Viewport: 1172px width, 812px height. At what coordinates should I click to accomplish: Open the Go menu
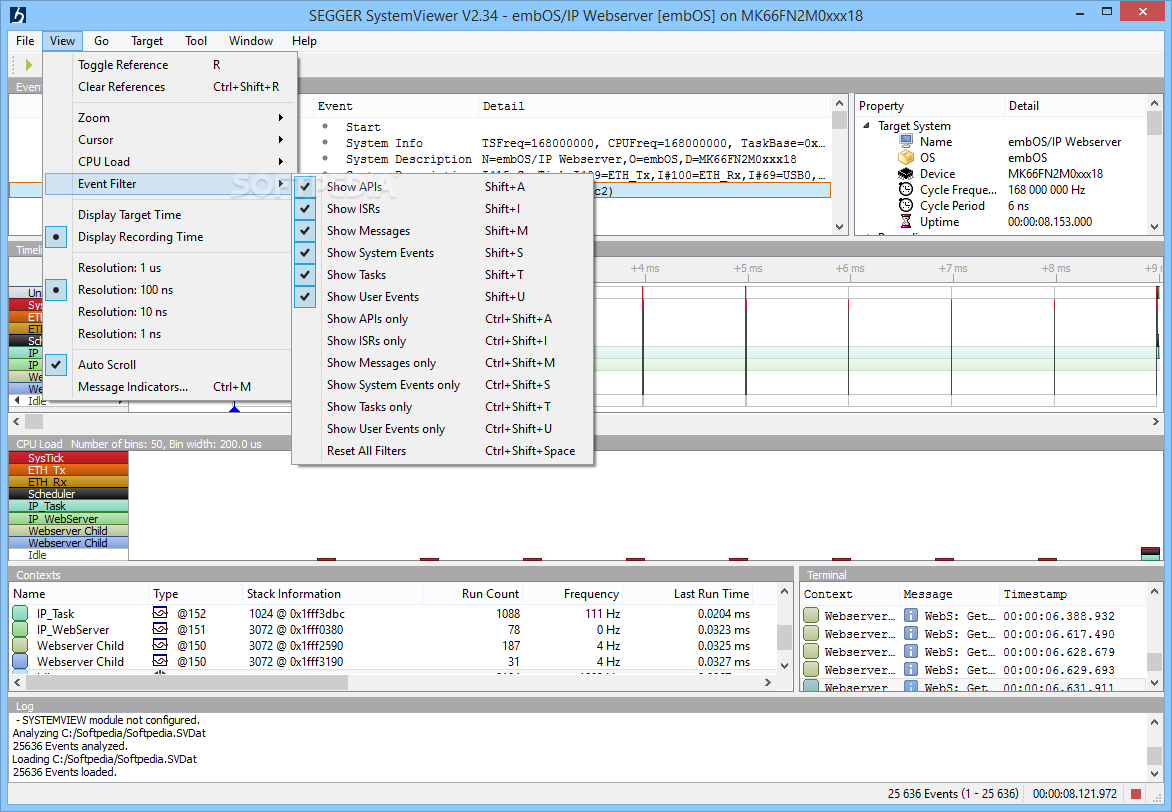click(102, 41)
